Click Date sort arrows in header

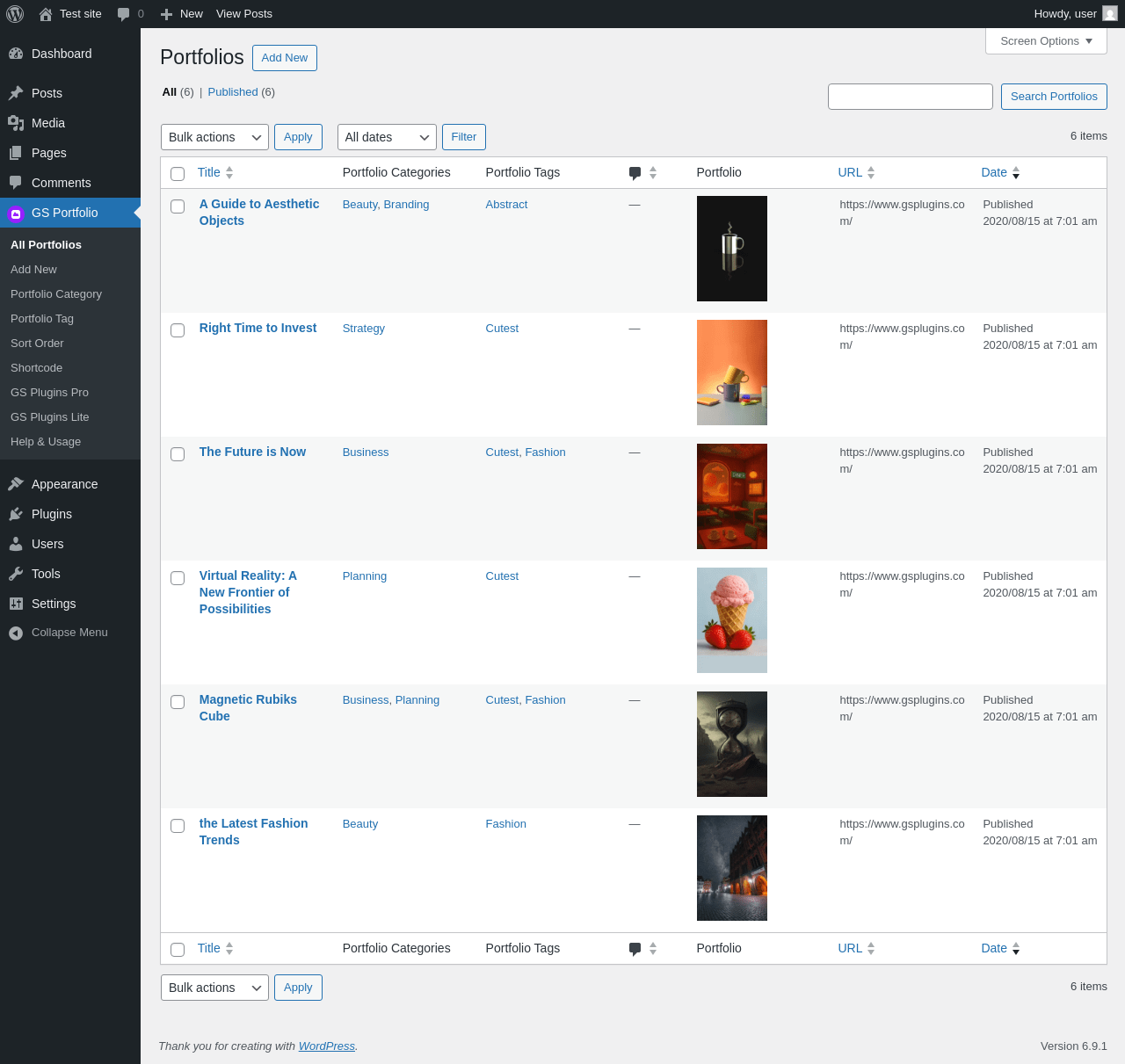[x=1016, y=173]
